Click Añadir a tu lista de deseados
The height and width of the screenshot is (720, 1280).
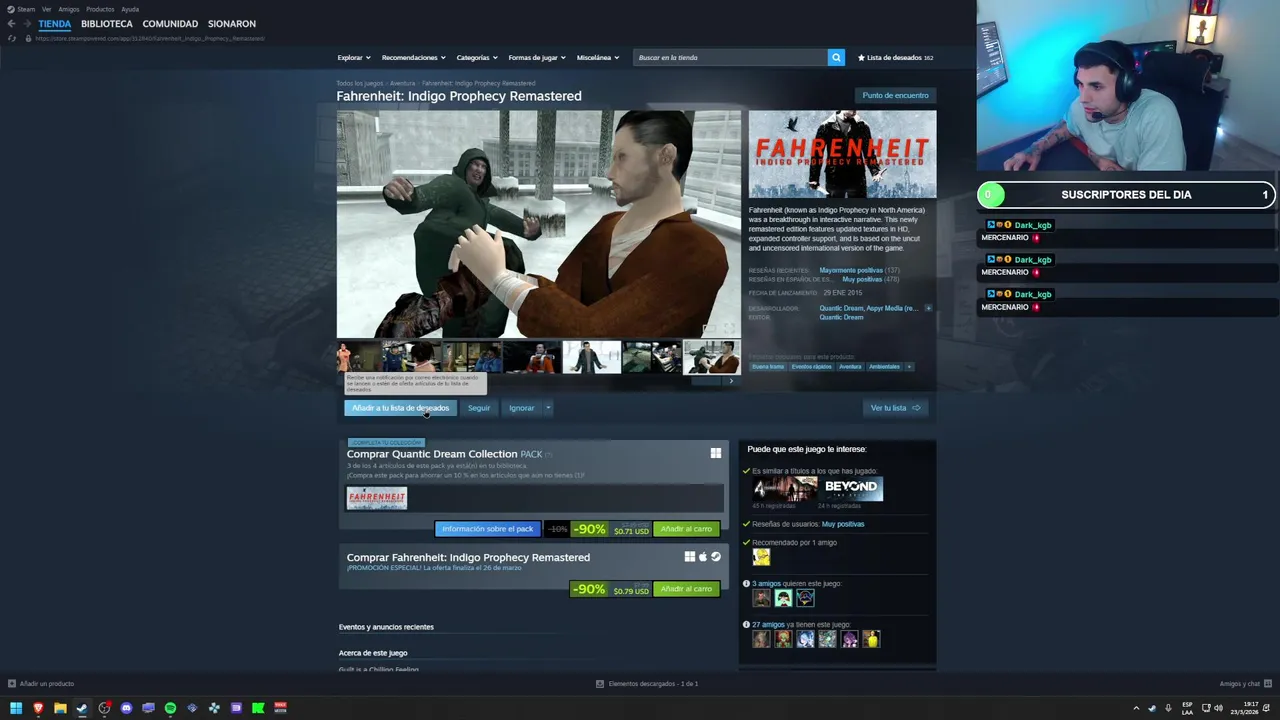coord(400,408)
